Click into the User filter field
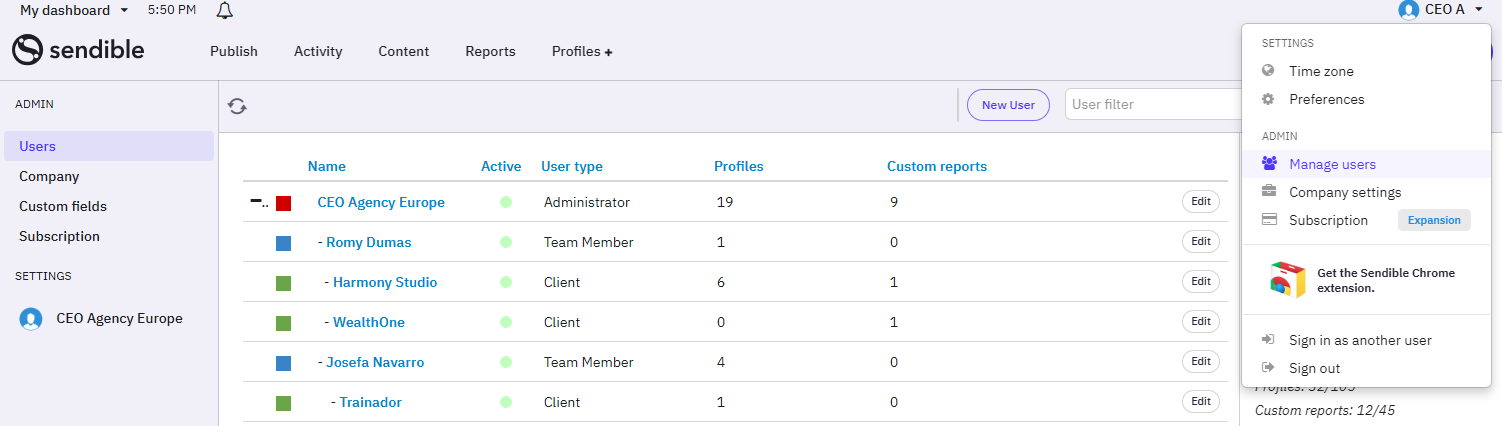This screenshot has height=426, width=1502. click(x=1153, y=104)
